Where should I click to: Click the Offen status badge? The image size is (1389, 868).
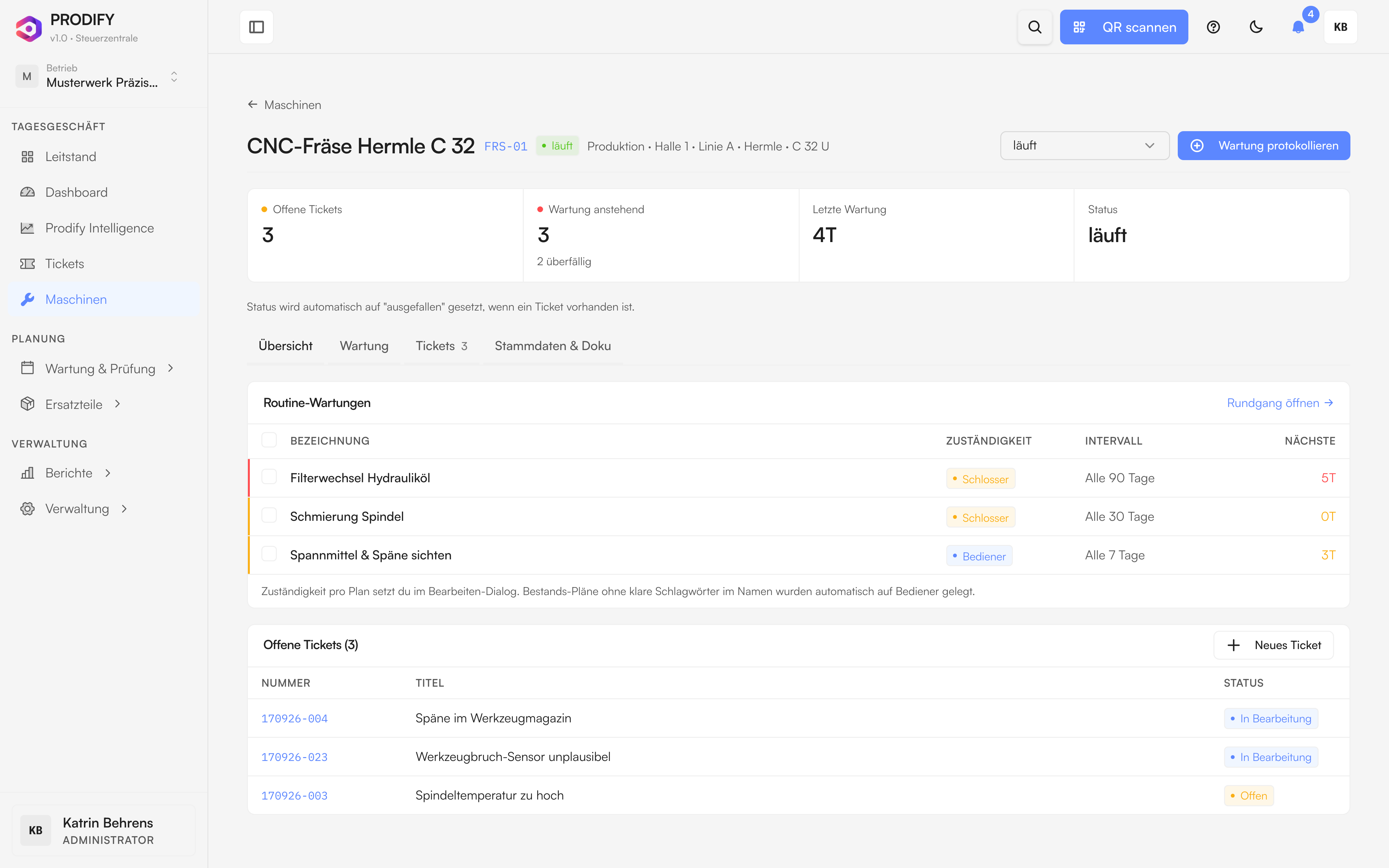coord(1248,796)
